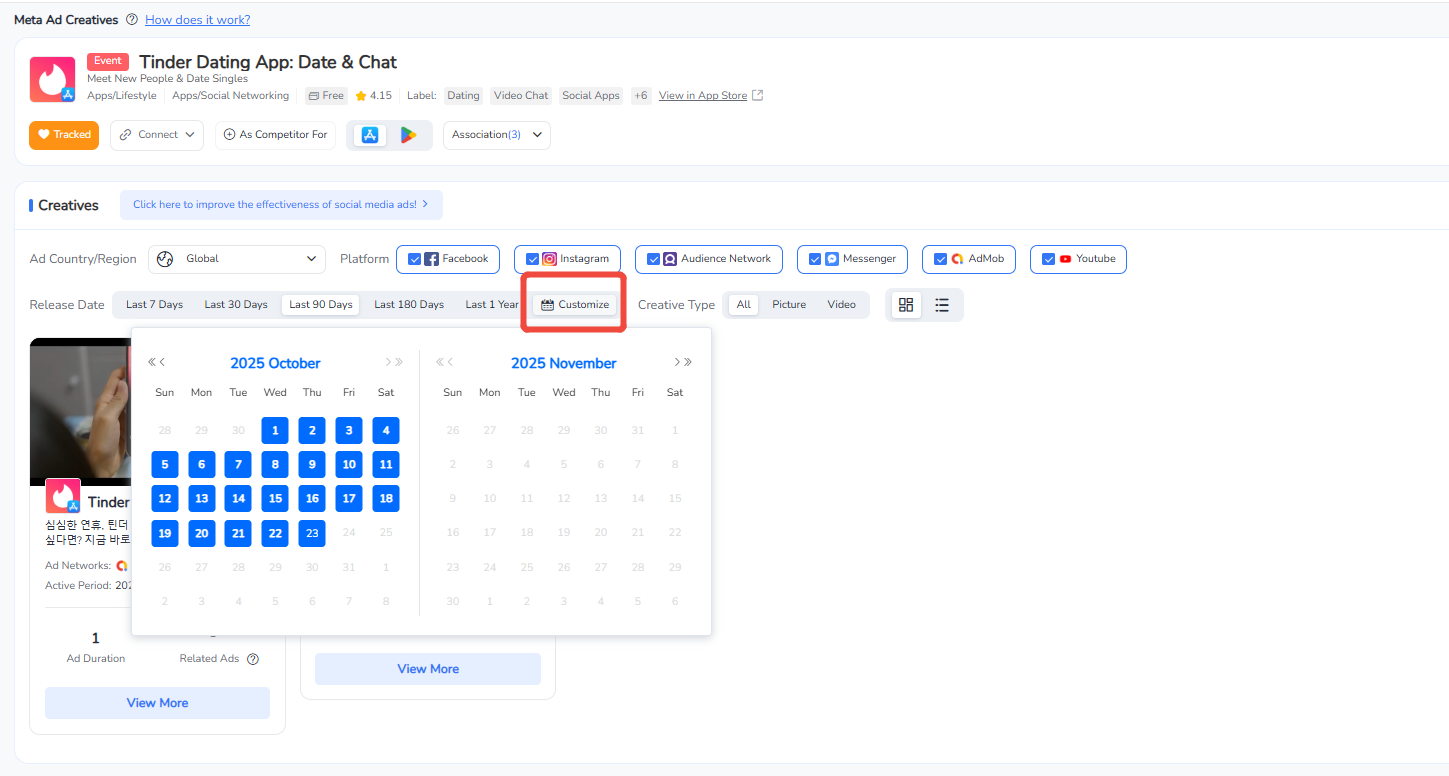The height and width of the screenshot is (776, 1449).
Task: Click the orange Tracked button
Action: pos(64,135)
